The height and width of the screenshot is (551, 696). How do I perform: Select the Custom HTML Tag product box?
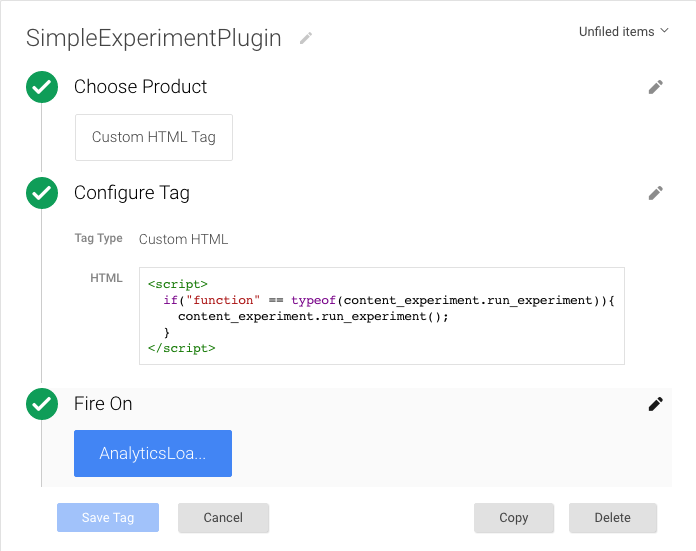point(154,137)
